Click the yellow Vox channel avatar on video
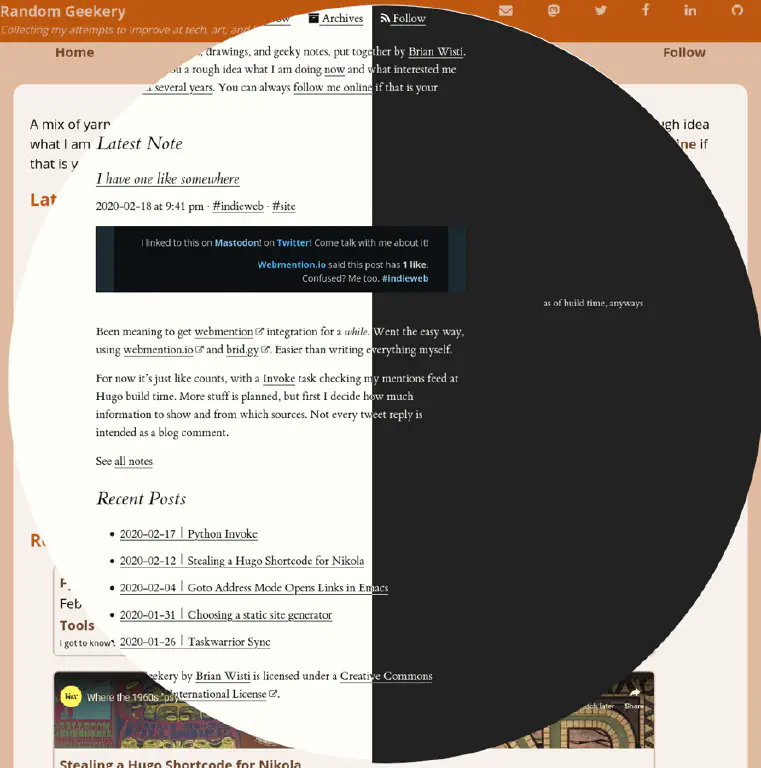761x768 pixels. [71, 696]
